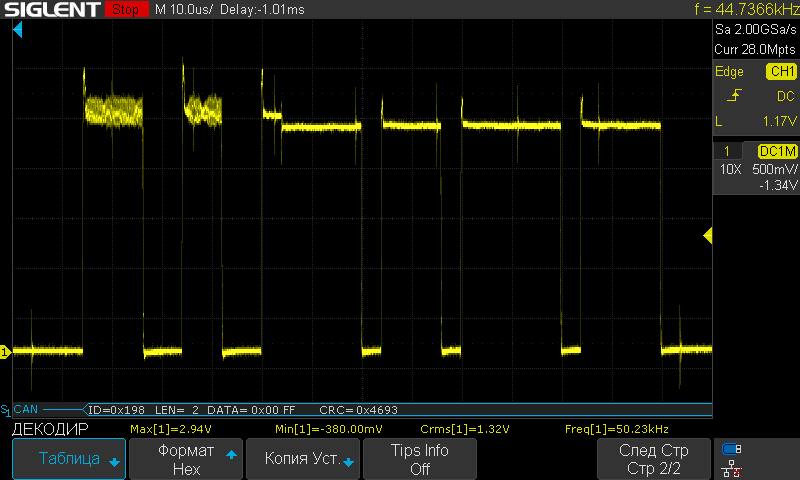Select the channel 1 number tab

click(727, 151)
